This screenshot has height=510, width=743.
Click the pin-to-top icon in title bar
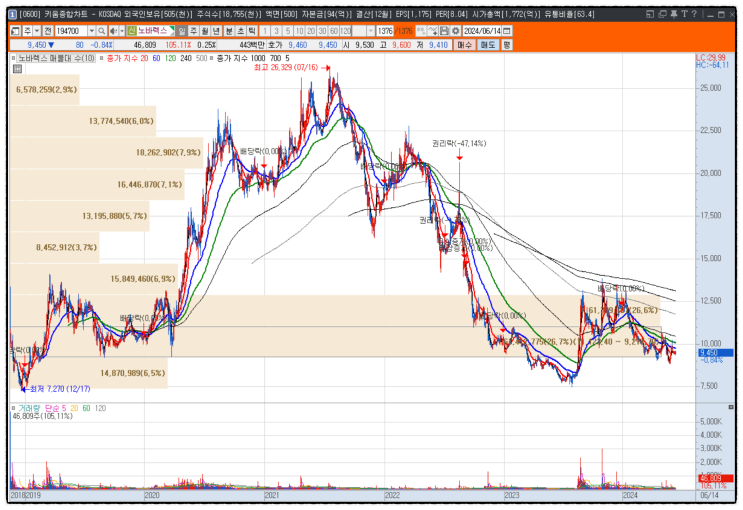coord(673,14)
